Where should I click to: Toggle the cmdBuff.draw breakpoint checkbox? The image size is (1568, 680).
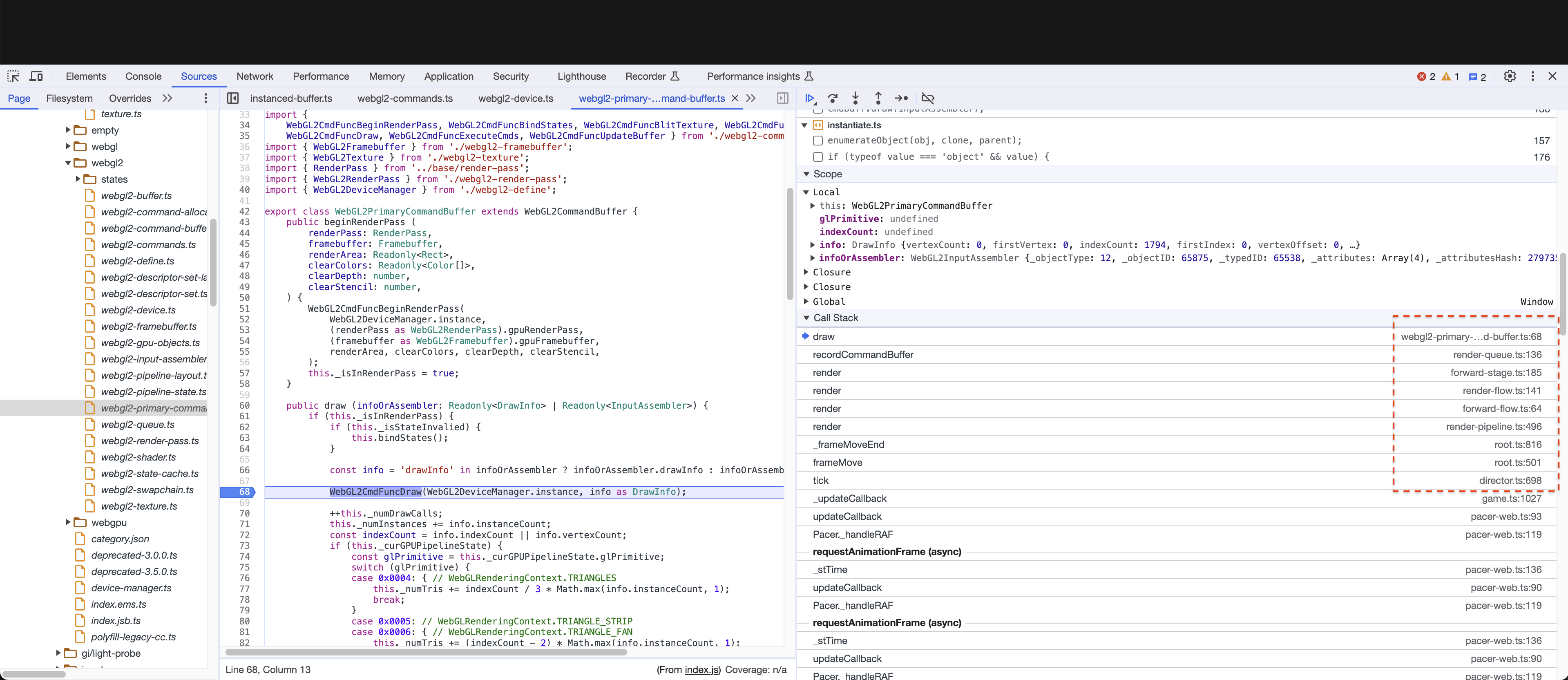click(x=818, y=110)
